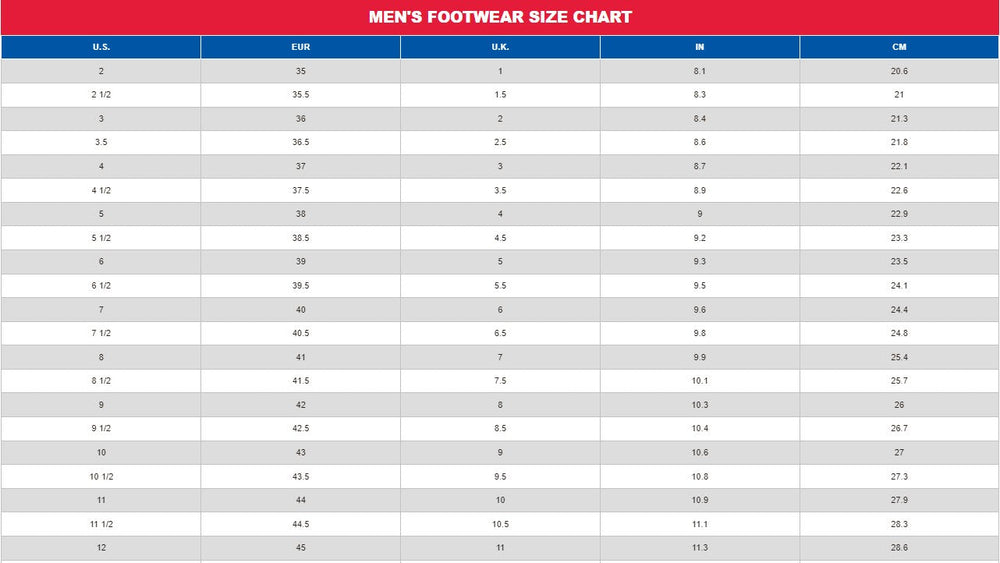Select the U.K. column header

500,47
